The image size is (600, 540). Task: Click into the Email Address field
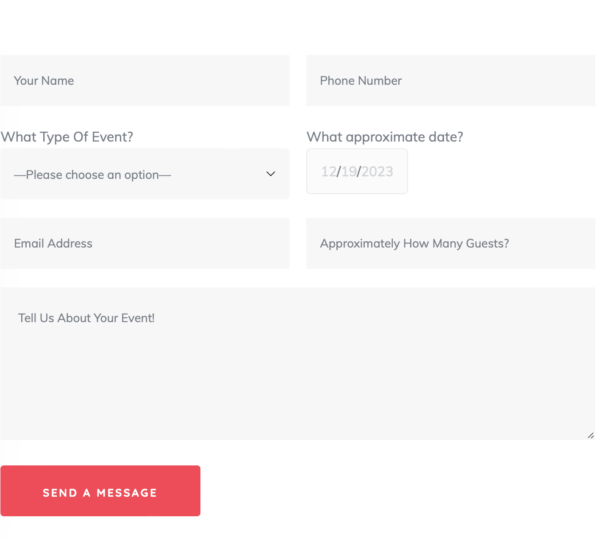(145, 243)
